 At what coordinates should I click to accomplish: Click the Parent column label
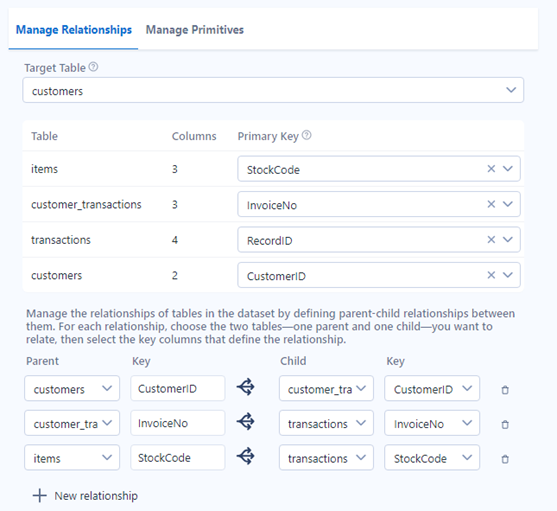(x=42, y=361)
